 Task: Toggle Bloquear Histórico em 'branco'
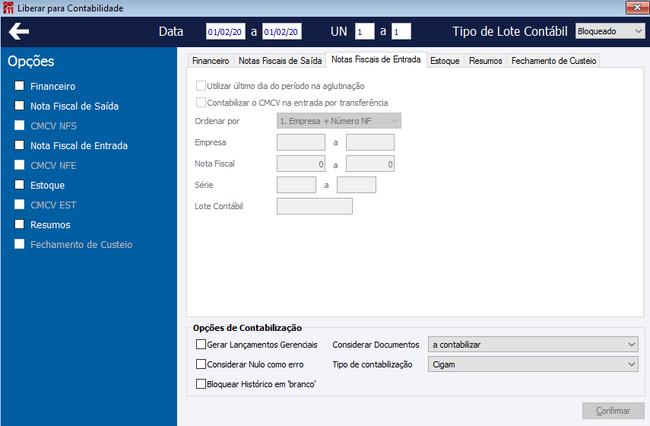201,384
